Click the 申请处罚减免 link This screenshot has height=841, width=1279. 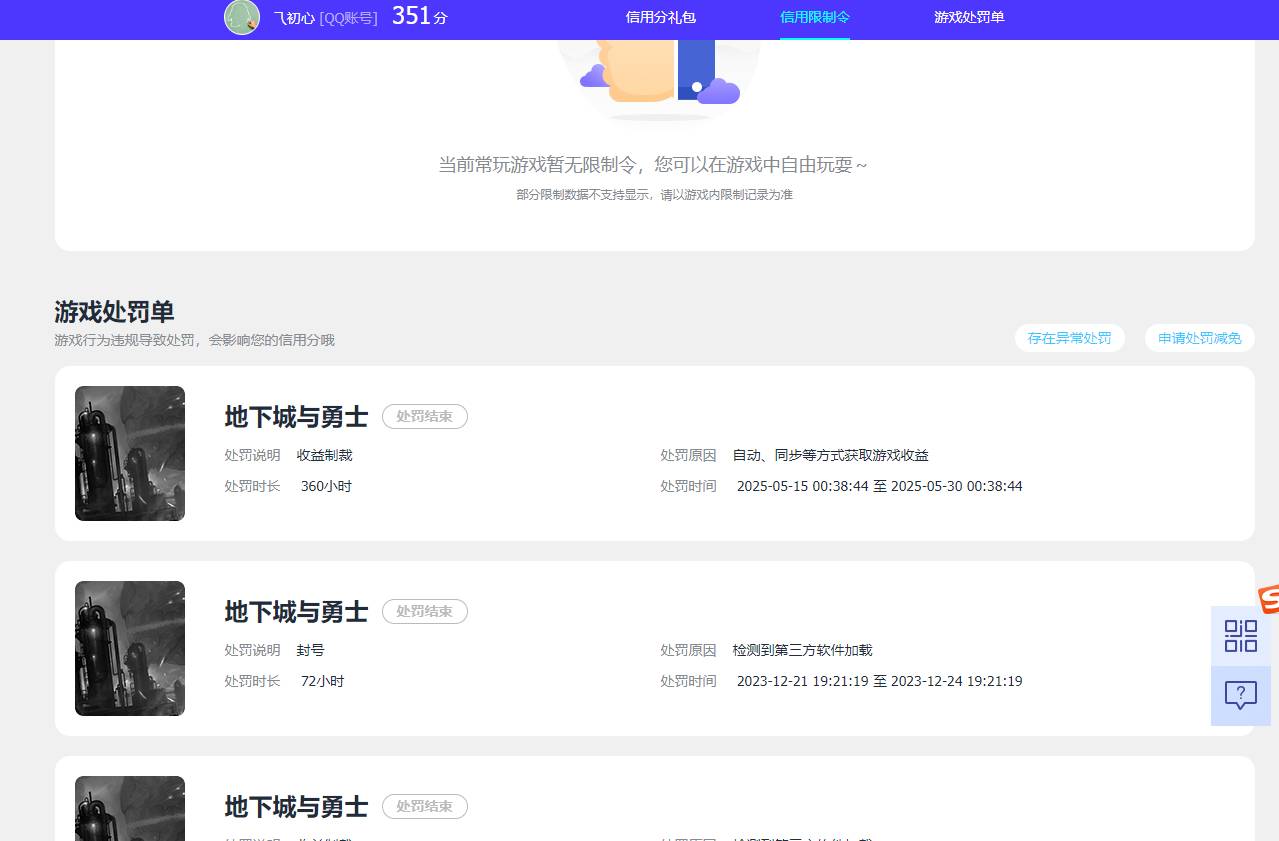(1198, 338)
